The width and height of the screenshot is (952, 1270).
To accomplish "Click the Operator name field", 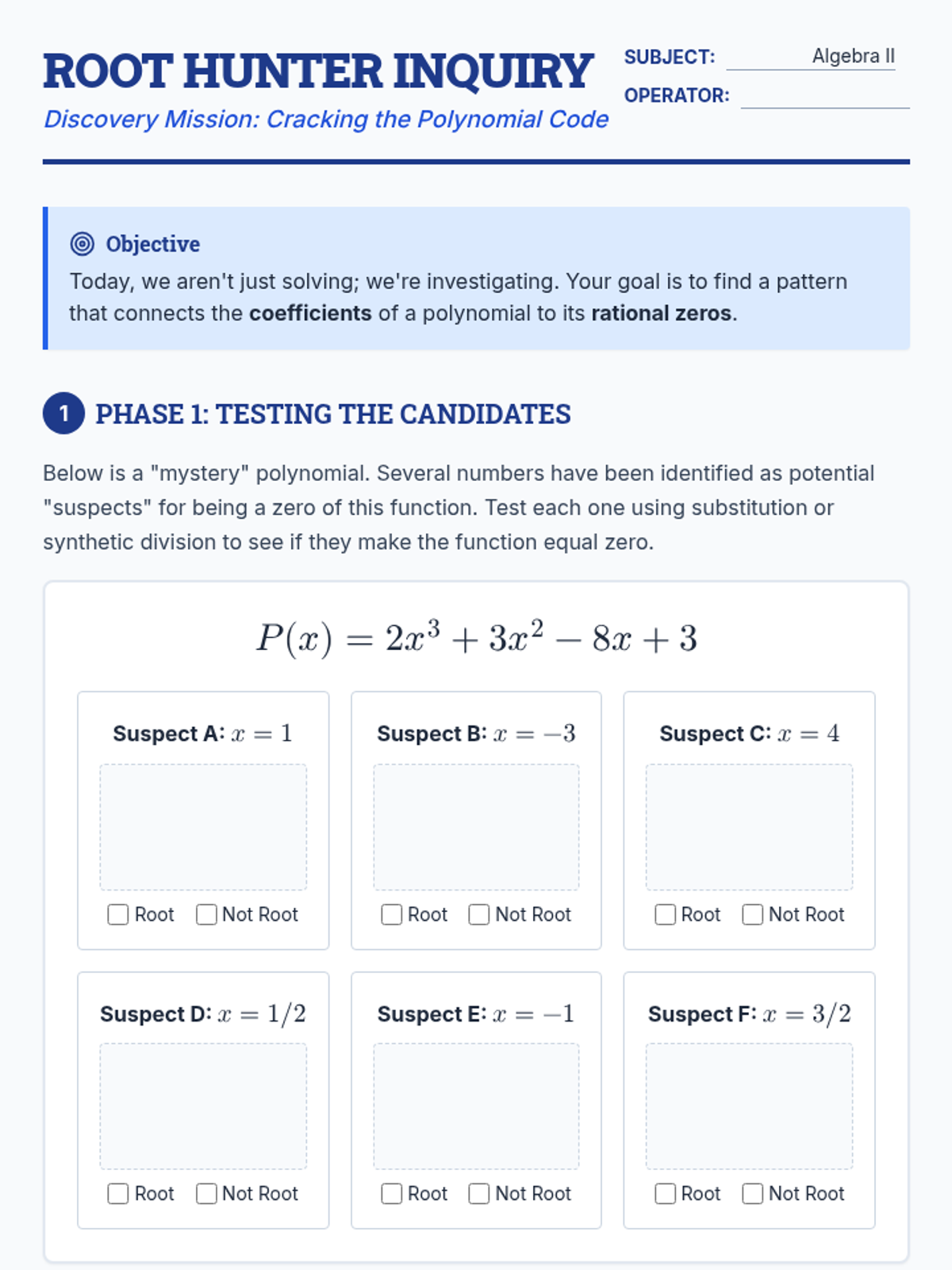I will click(825, 96).
